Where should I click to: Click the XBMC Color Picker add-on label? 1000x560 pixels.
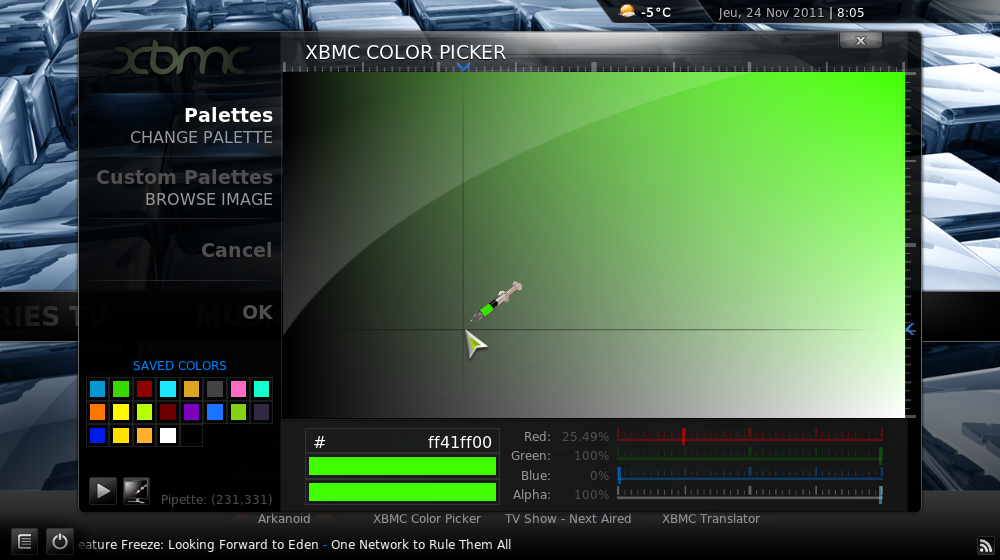[427, 519]
